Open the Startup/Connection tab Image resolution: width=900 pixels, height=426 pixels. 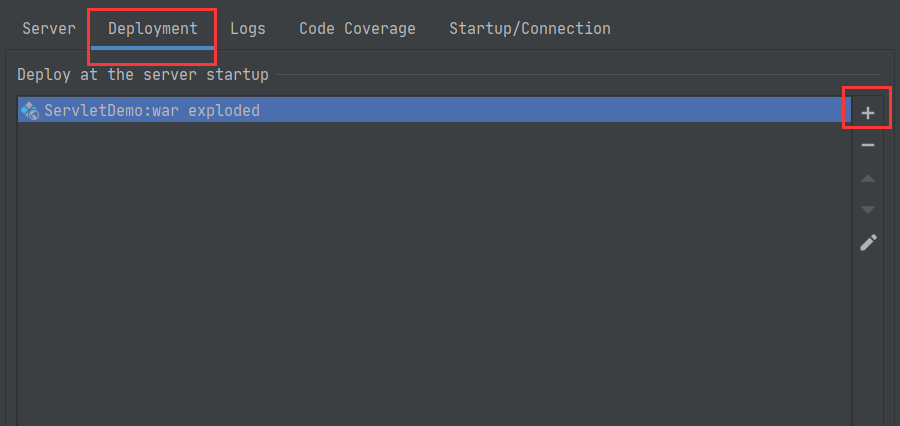530,28
